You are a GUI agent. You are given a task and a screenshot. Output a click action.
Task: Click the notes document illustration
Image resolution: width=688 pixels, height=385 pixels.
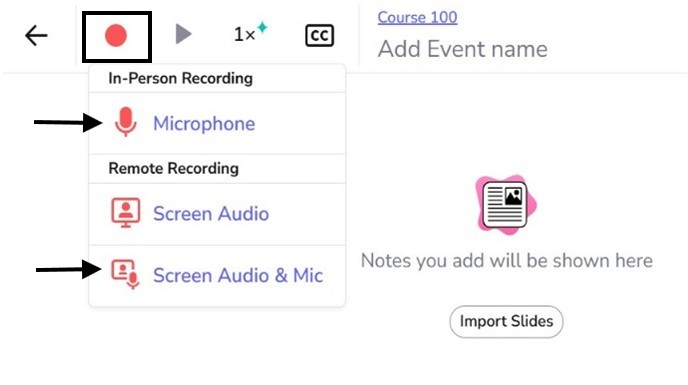coord(506,205)
